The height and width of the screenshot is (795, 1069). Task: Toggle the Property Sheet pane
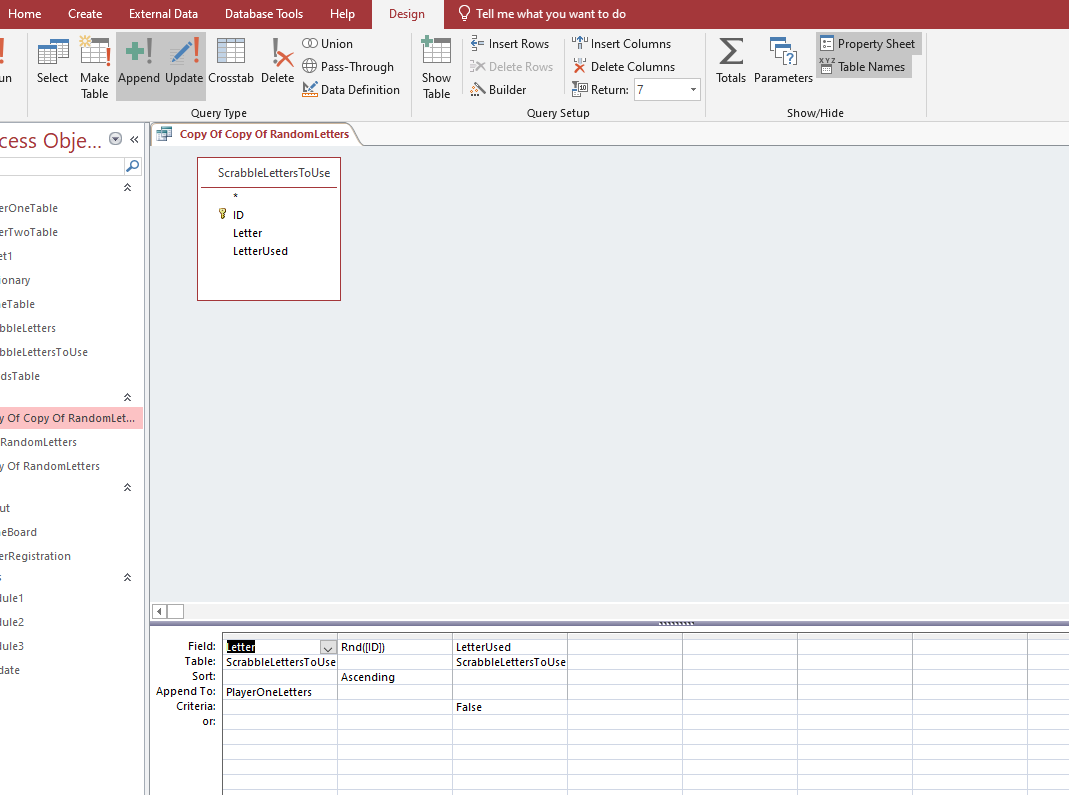click(x=868, y=44)
